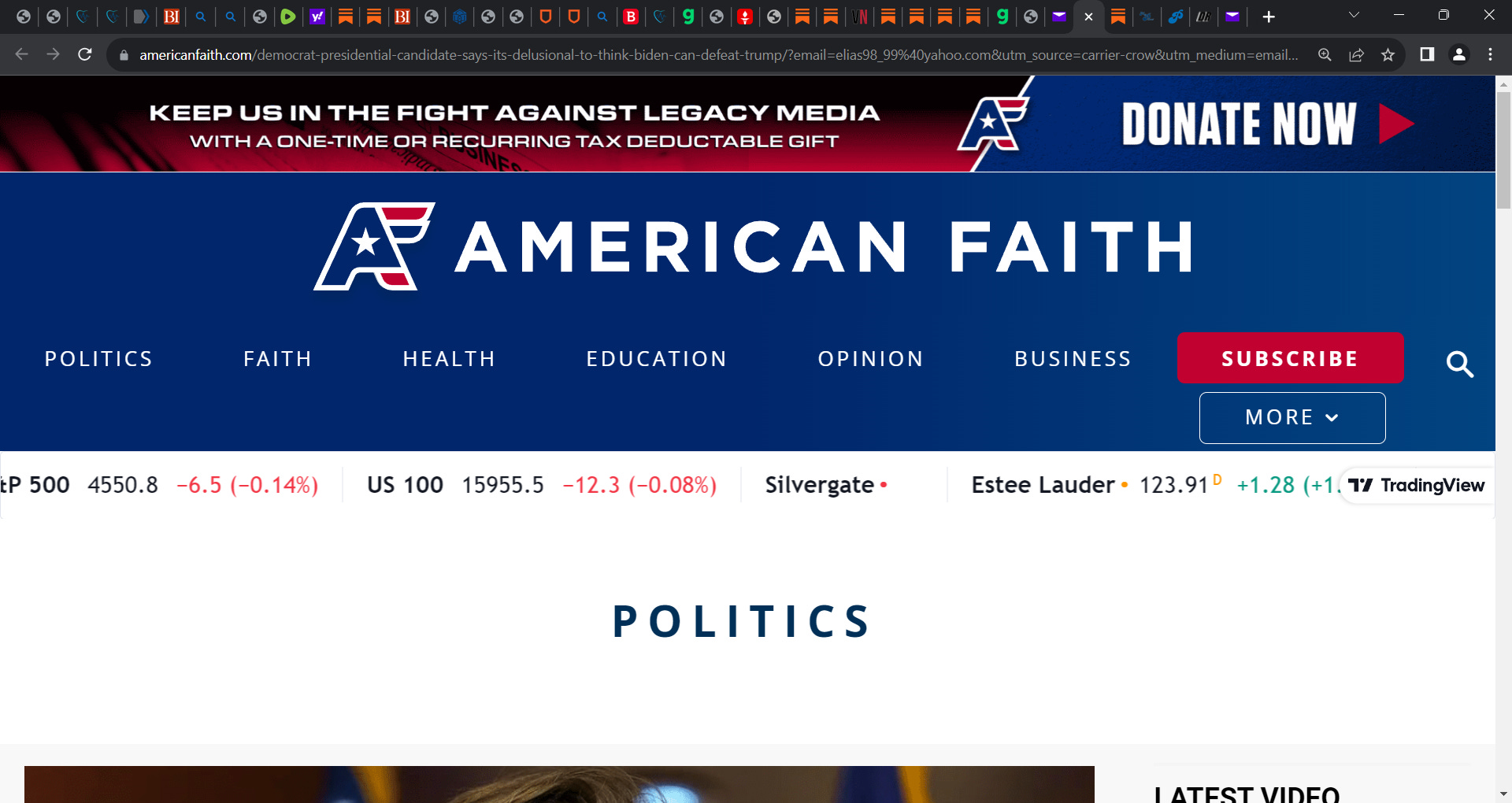This screenshot has height=803, width=1512.
Task: Switch to the gray double-arrow icon tab
Action: [x=141, y=17]
